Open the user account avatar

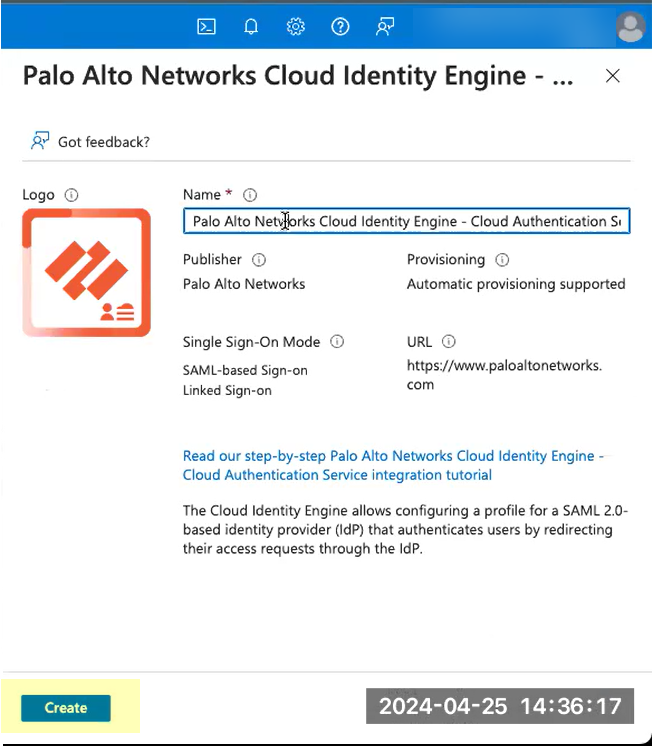click(630, 27)
